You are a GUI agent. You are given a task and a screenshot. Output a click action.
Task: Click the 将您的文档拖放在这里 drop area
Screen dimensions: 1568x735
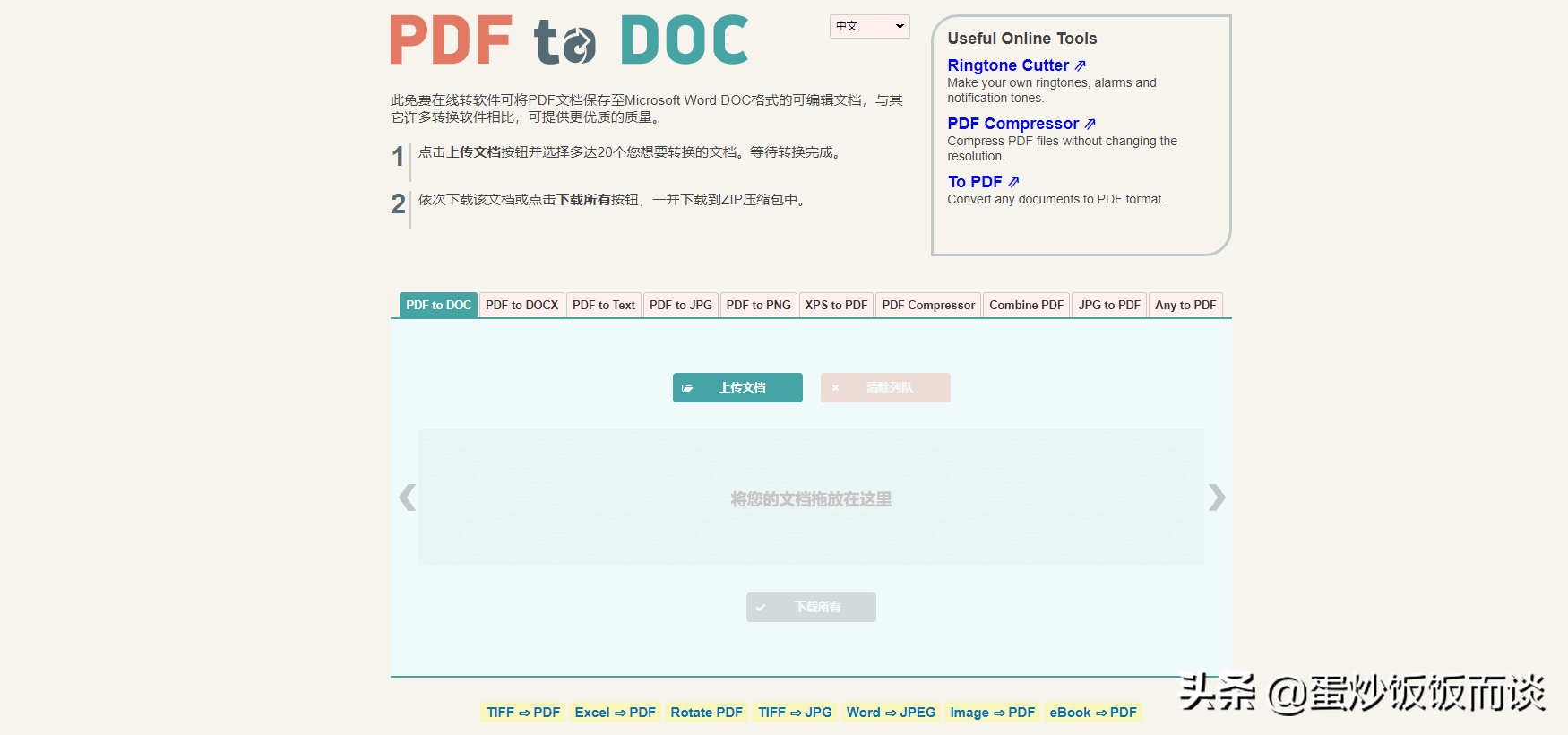pos(811,497)
